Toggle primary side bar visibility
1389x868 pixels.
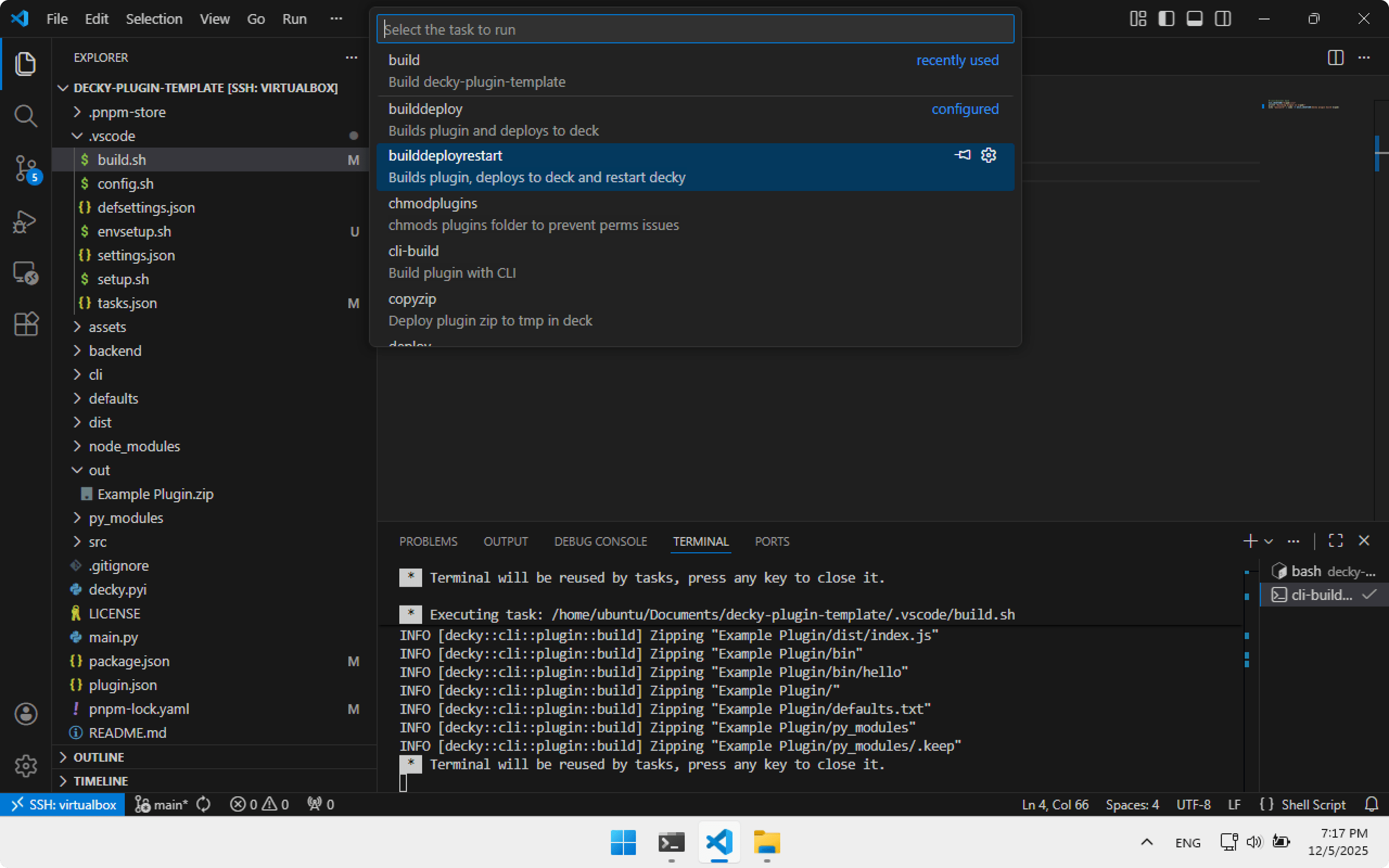coord(1165,19)
